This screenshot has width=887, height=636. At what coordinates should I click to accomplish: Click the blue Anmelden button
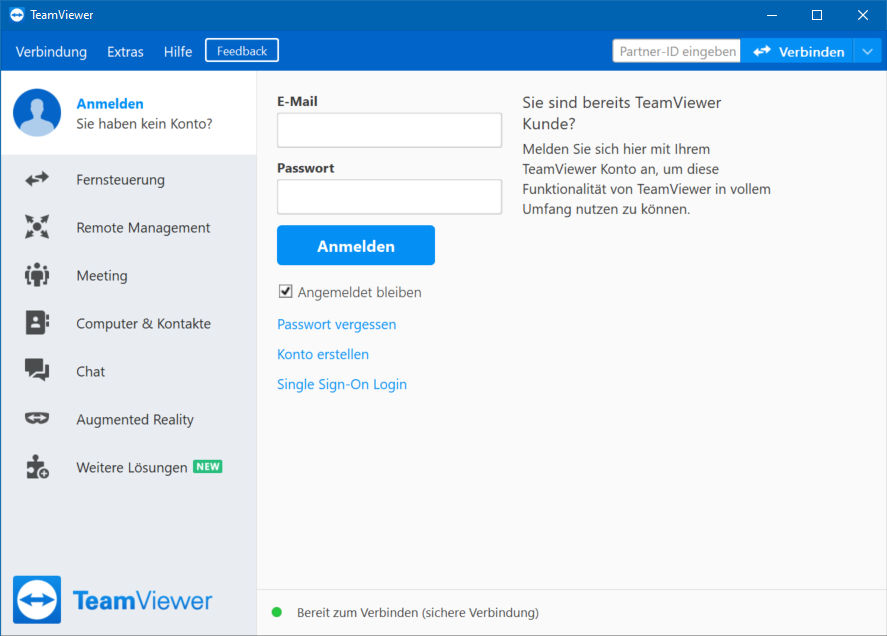[x=356, y=246]
